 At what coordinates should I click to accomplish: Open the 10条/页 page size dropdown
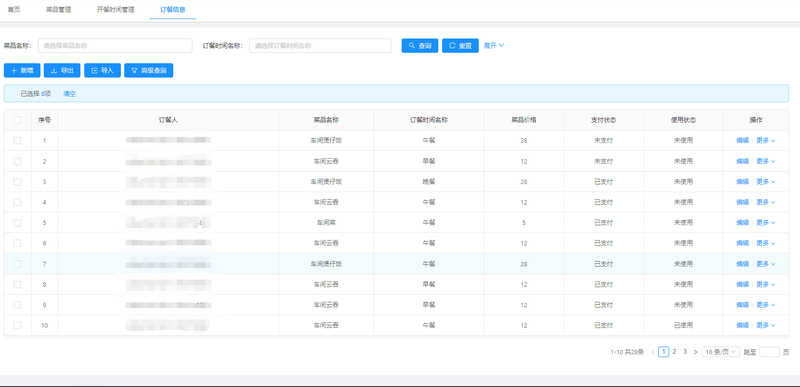pyautogui.click(x=720, y=352)
